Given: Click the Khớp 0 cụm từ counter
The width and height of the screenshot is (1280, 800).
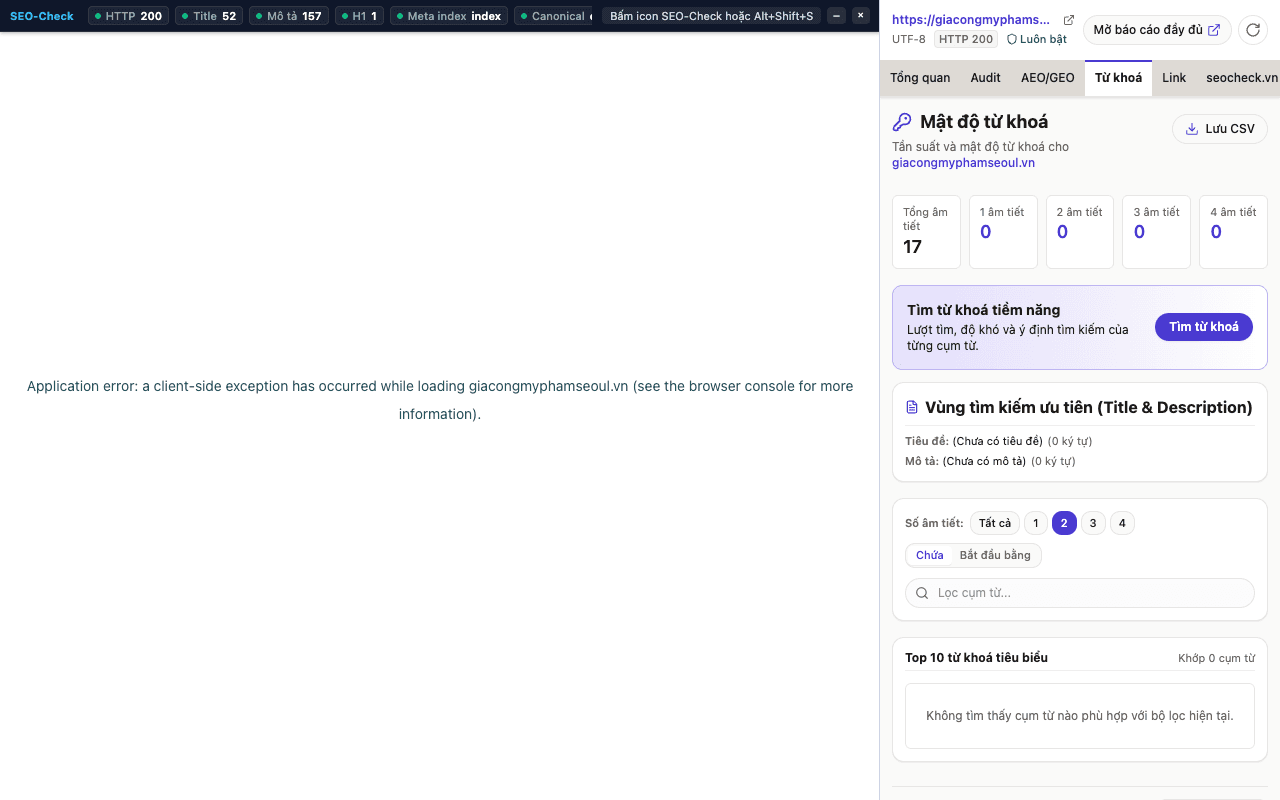Looking at the screenshot, I should pyautogui.click(x=1216, y=658).
